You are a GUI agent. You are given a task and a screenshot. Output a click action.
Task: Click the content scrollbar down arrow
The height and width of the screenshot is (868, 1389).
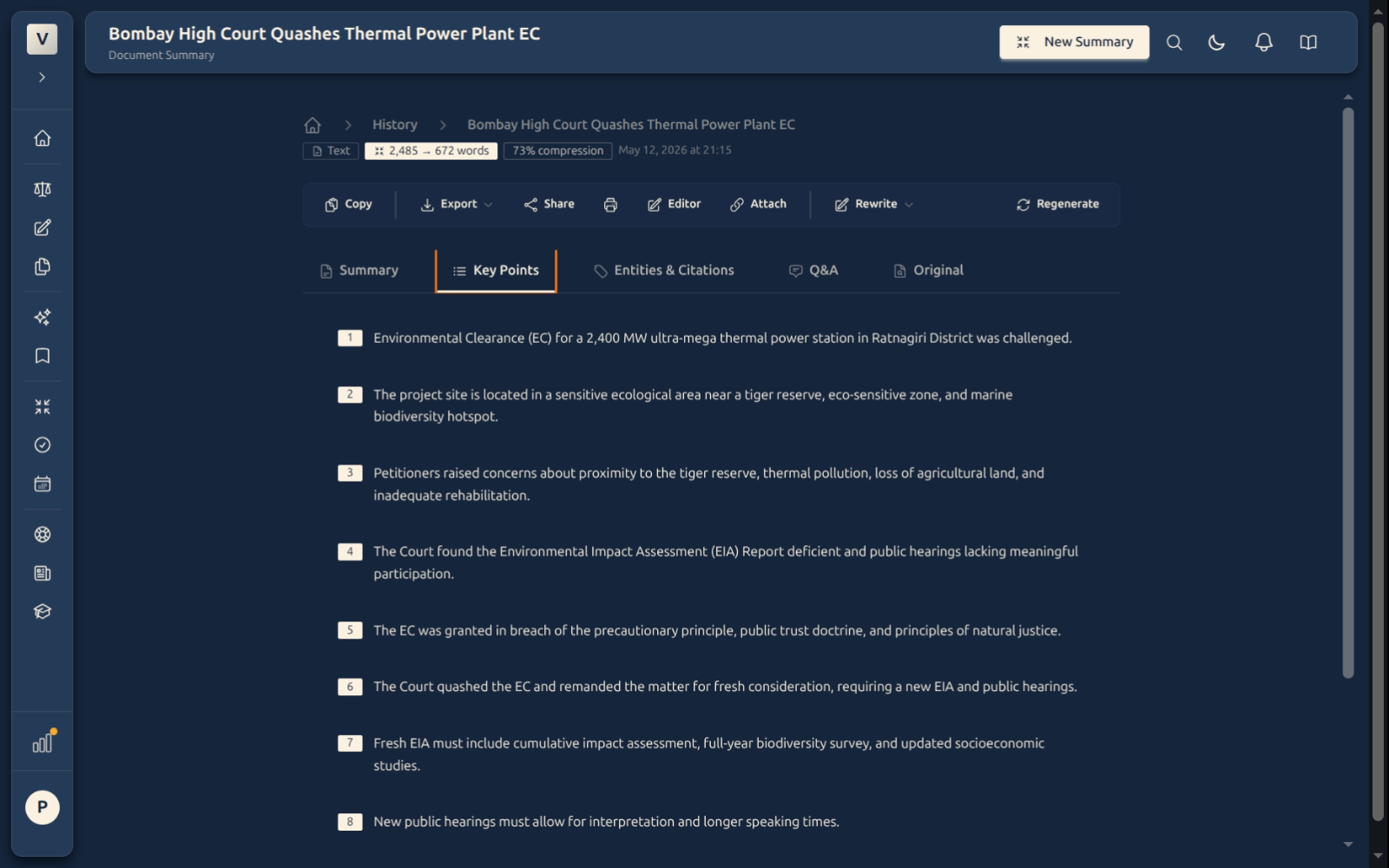coord(1347,844)
